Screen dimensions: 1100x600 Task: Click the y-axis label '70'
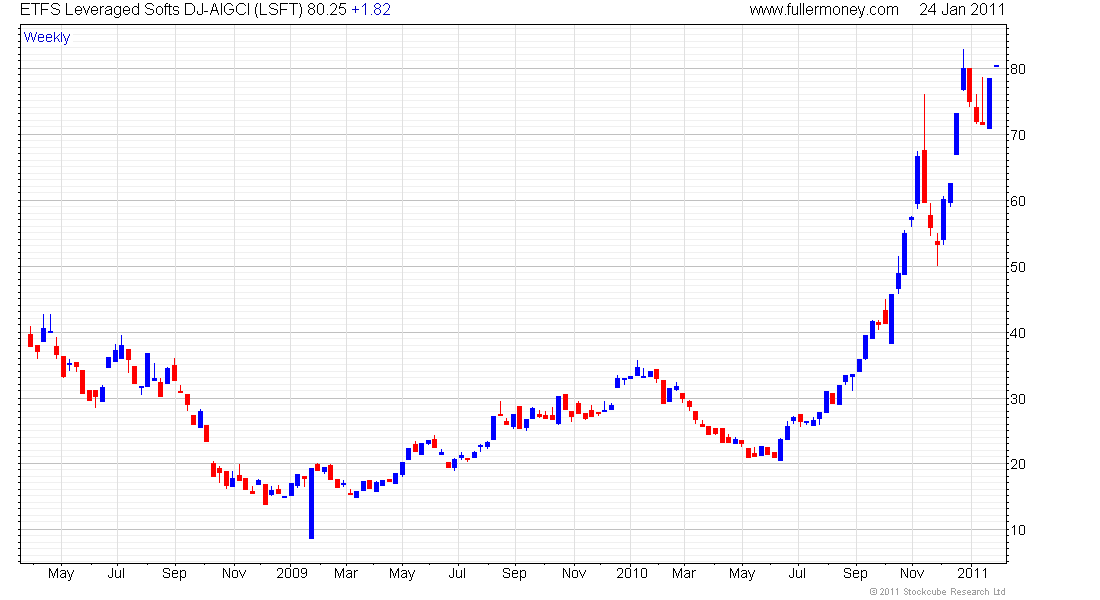[x=1017, y=135]
